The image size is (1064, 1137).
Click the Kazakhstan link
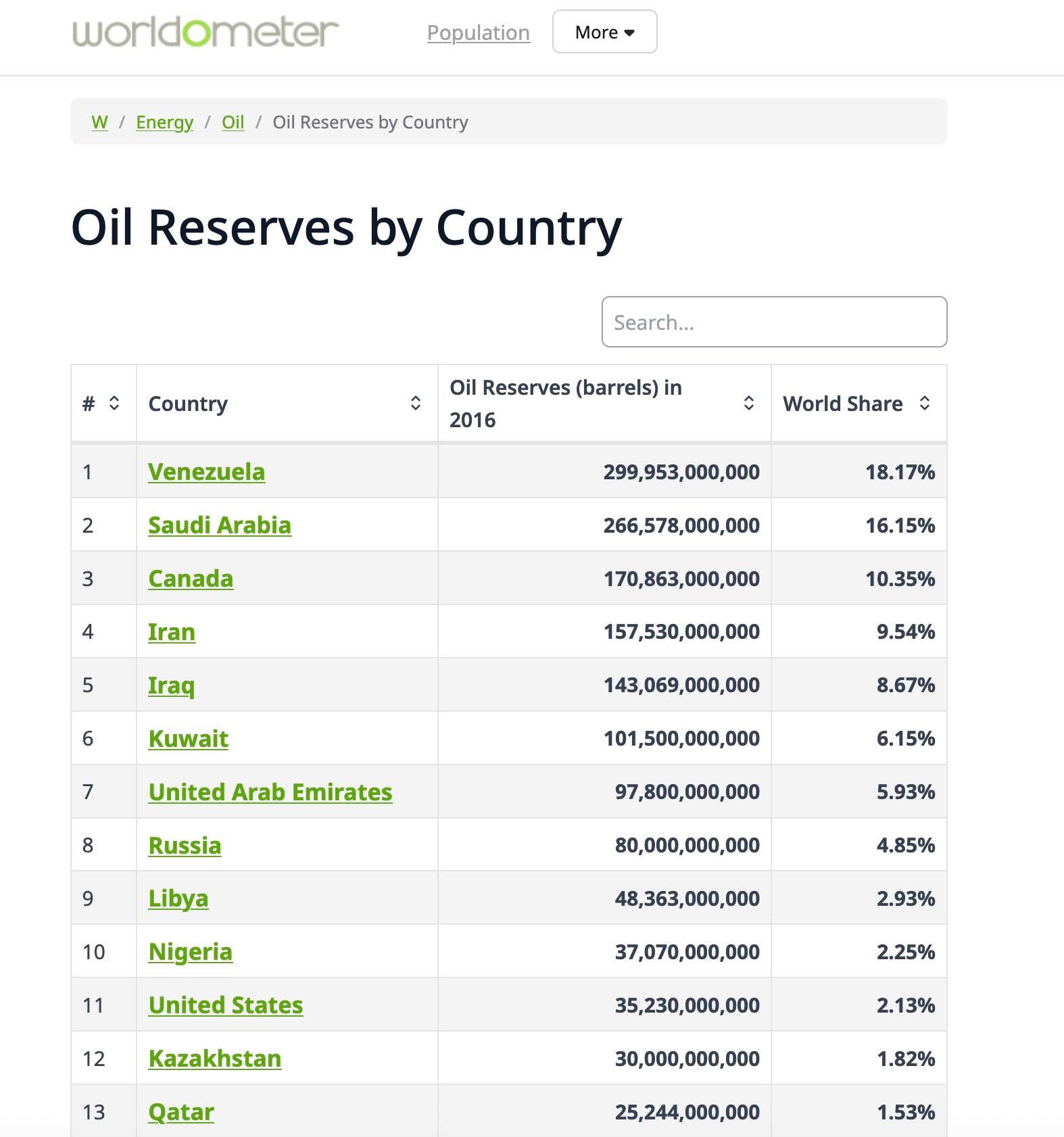click(214, 1059)
